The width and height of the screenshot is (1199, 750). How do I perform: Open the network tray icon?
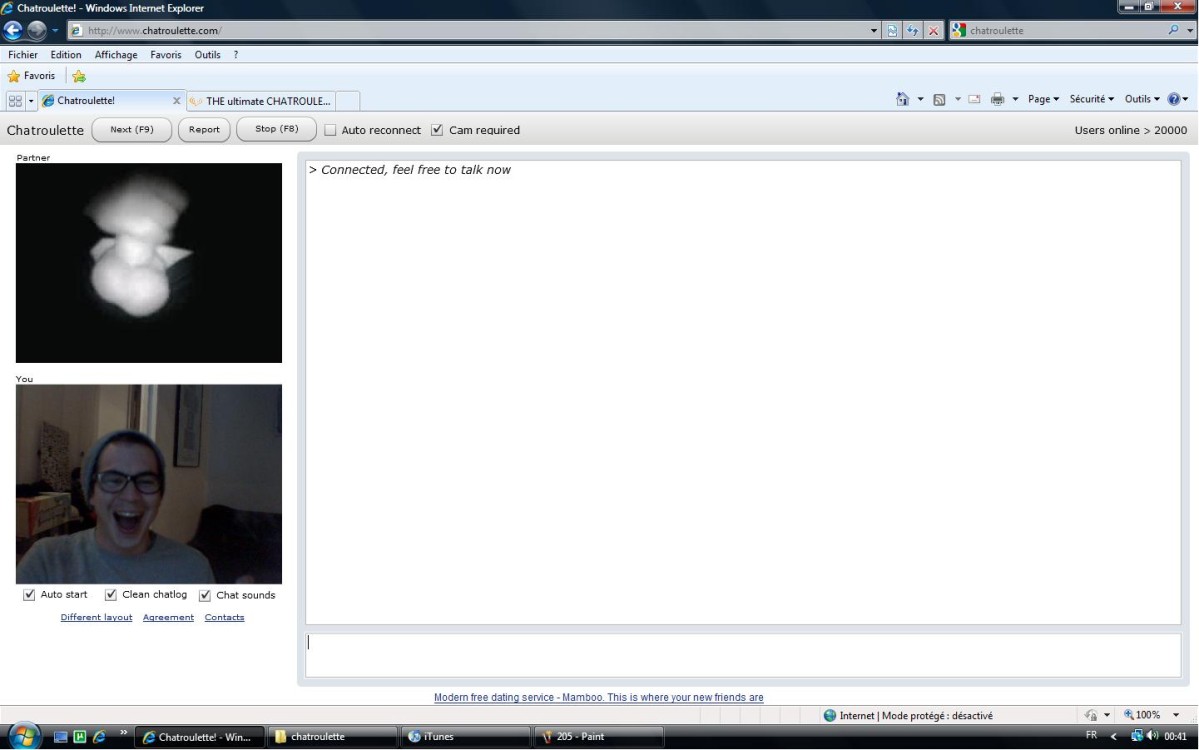click(1137, 735)
